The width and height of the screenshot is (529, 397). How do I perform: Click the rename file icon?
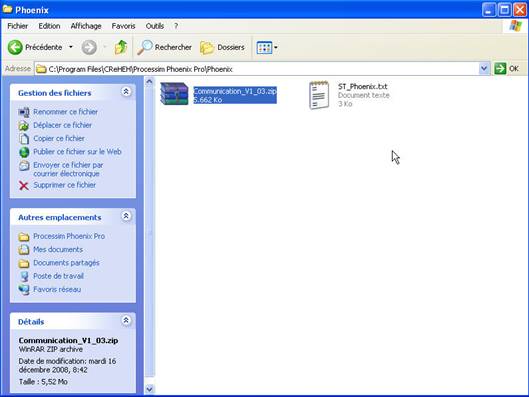(x=24, y=112)
